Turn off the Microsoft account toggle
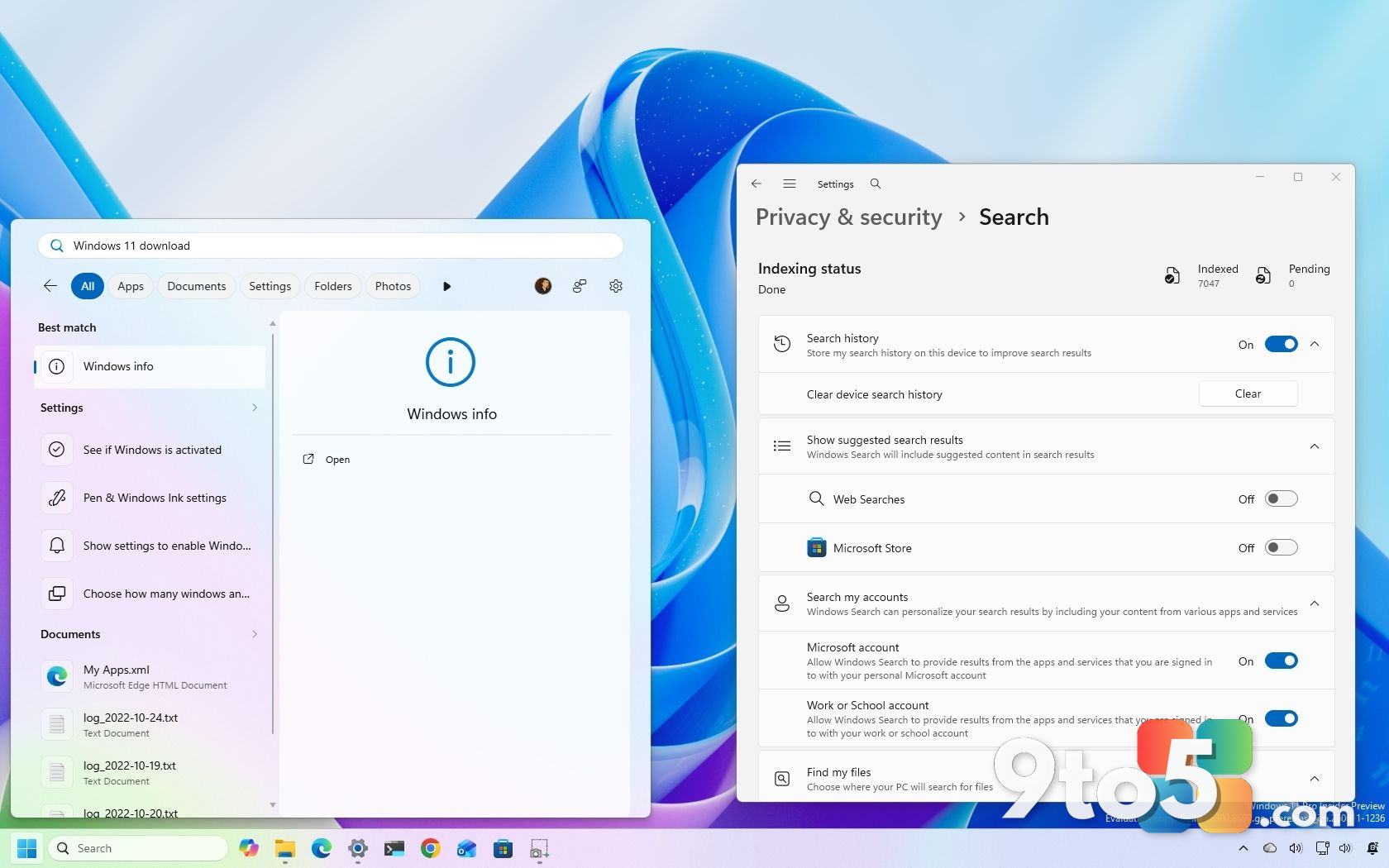Image resolution: width=1389 pixels, height=868 pixels. tap(1282, 661)
